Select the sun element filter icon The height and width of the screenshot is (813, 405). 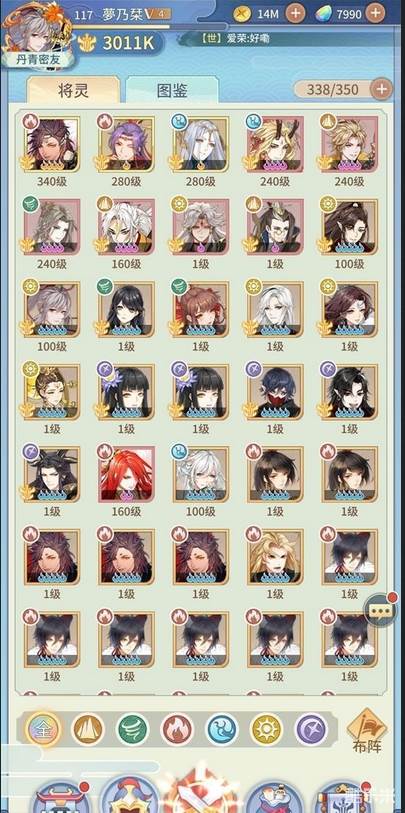[267, 730]
